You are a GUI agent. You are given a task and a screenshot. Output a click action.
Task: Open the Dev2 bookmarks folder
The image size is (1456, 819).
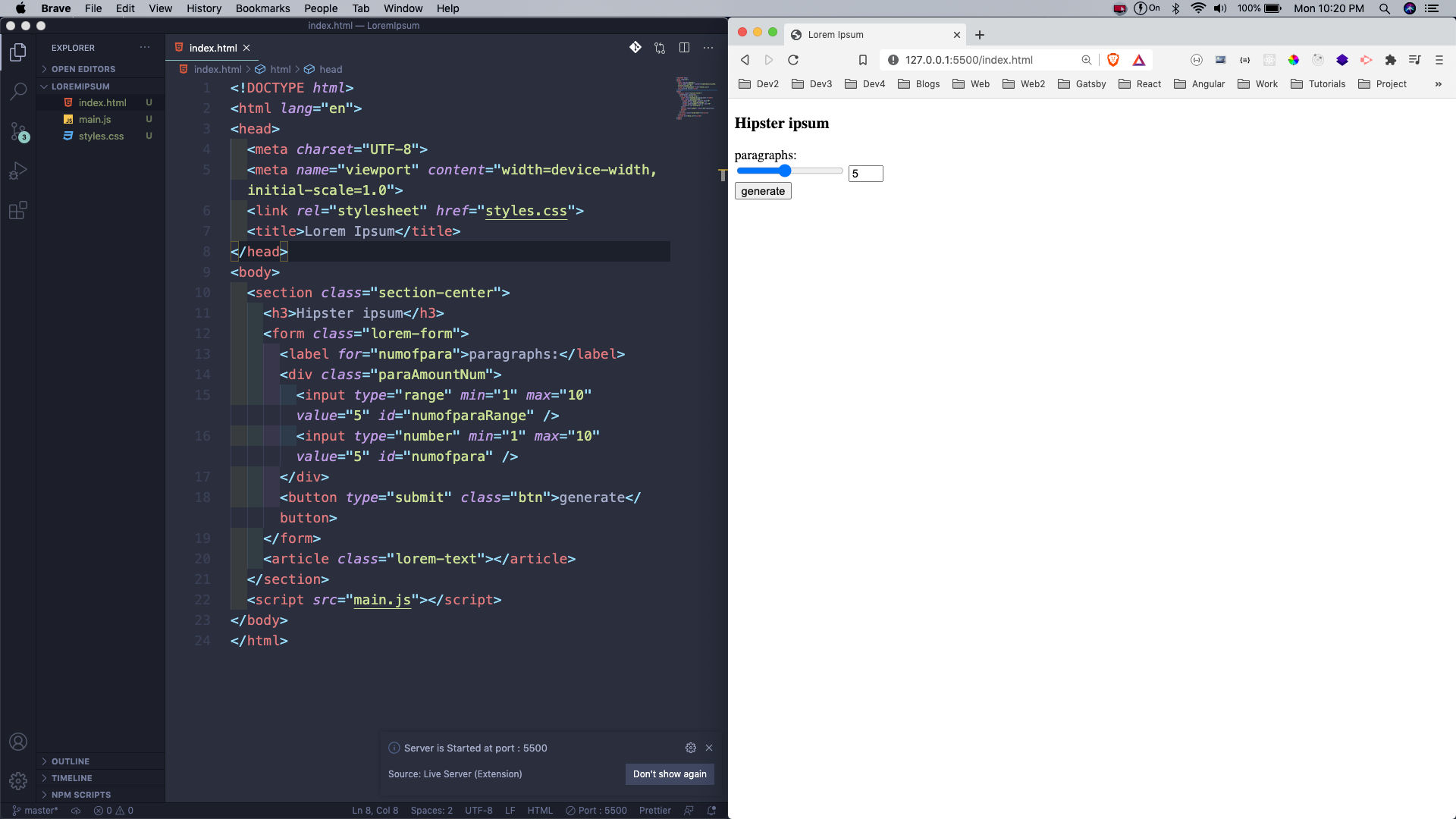(758, 84)
